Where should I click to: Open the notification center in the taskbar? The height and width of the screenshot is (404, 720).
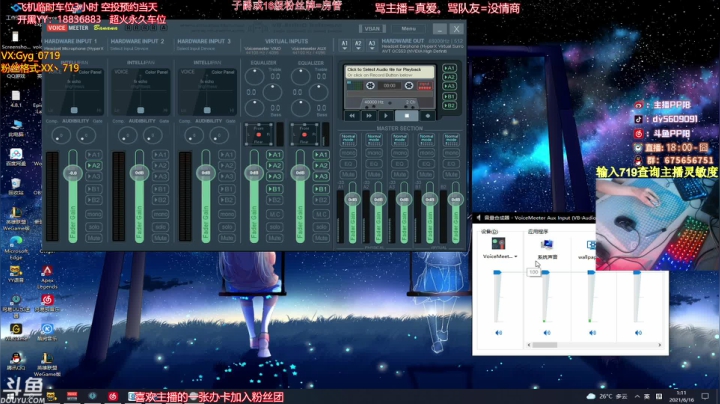click(x=705, y=396)
